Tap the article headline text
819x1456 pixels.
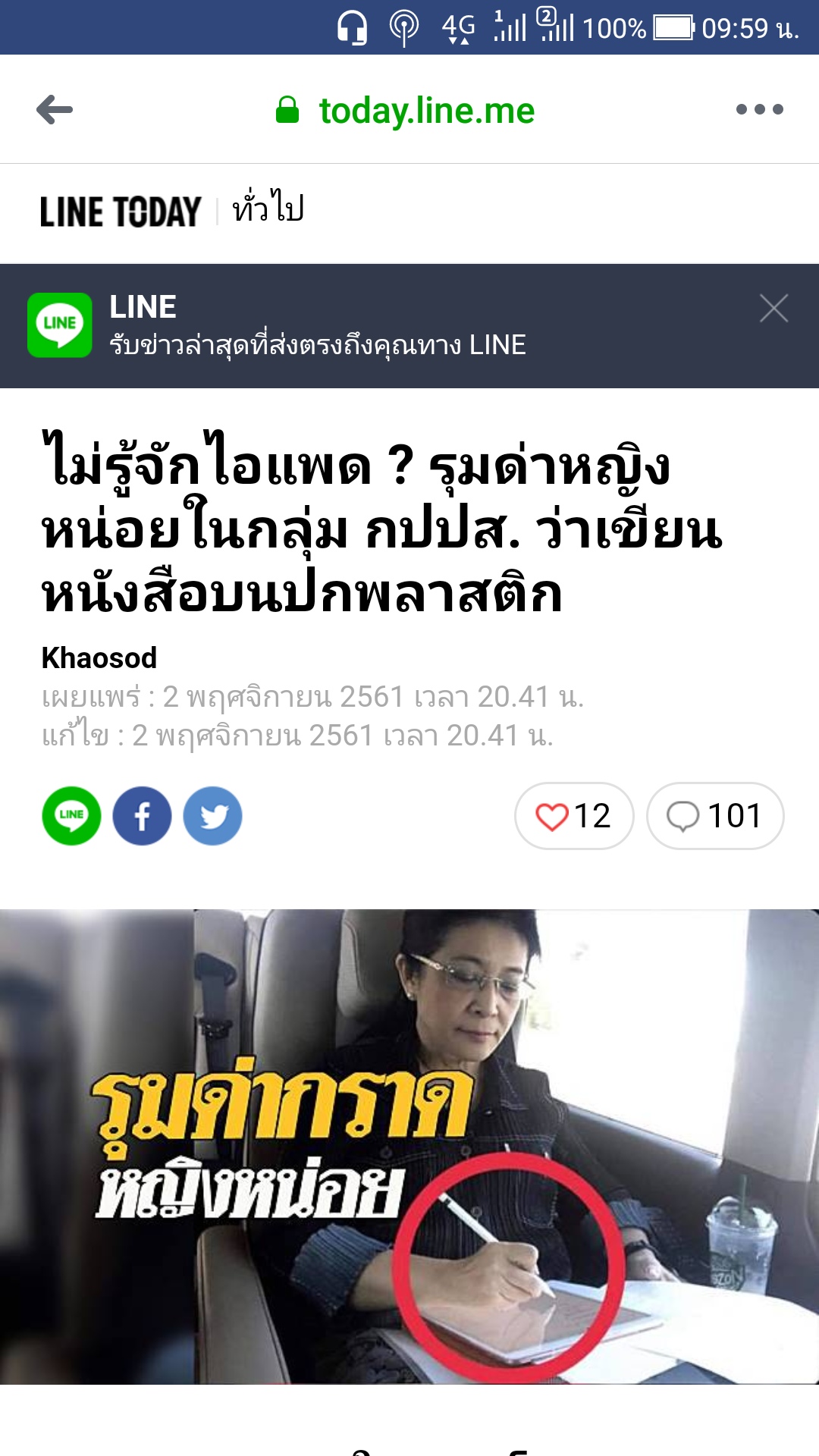(x=381, y=522)
